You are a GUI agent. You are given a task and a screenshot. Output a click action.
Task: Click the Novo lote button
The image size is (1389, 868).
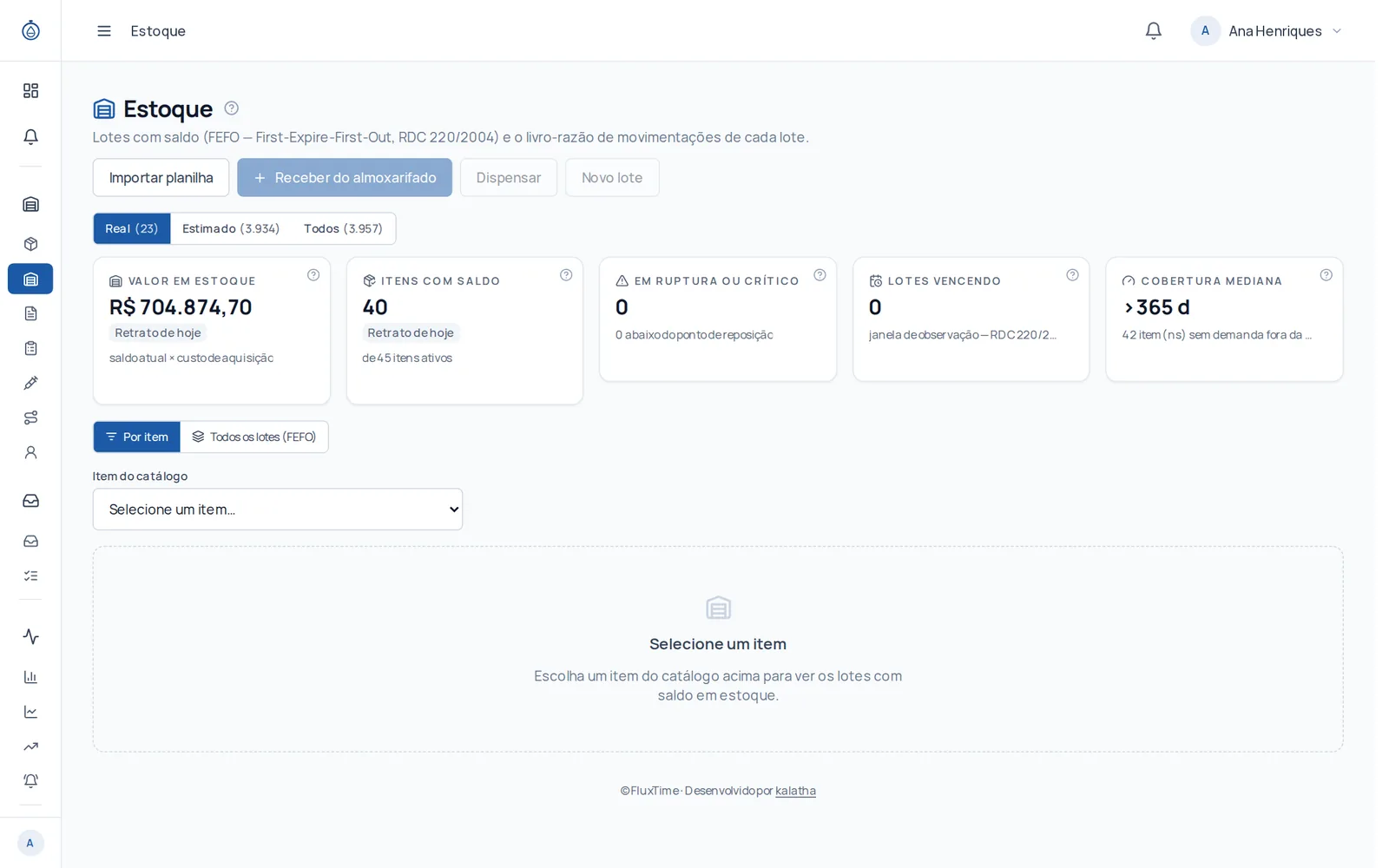click(x=612, y=178)
